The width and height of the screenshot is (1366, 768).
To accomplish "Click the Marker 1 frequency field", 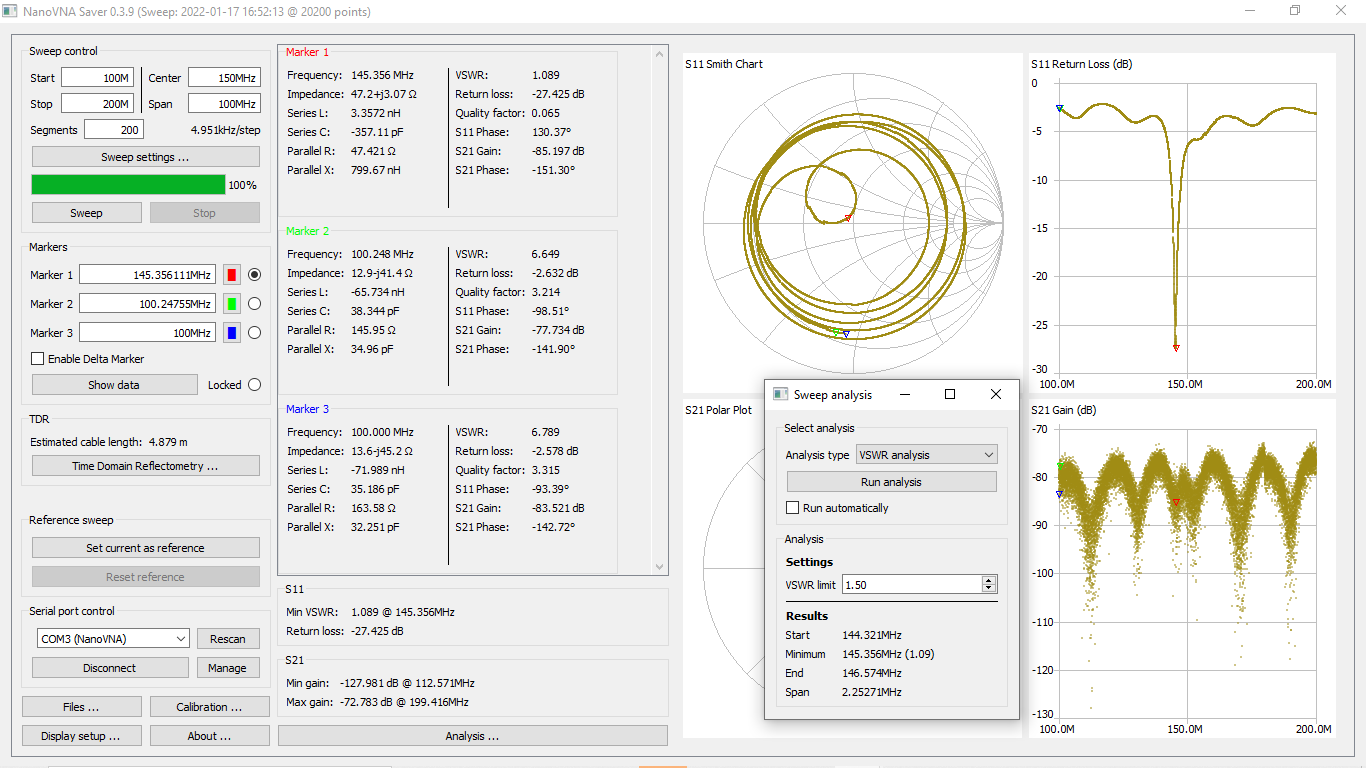I will coord(148,275).
